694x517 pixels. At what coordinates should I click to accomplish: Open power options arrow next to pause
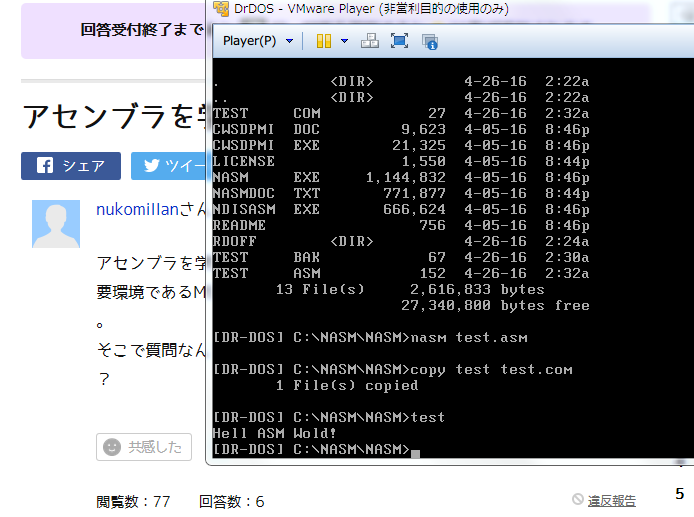pyautogui.click(x=344, y=41)
